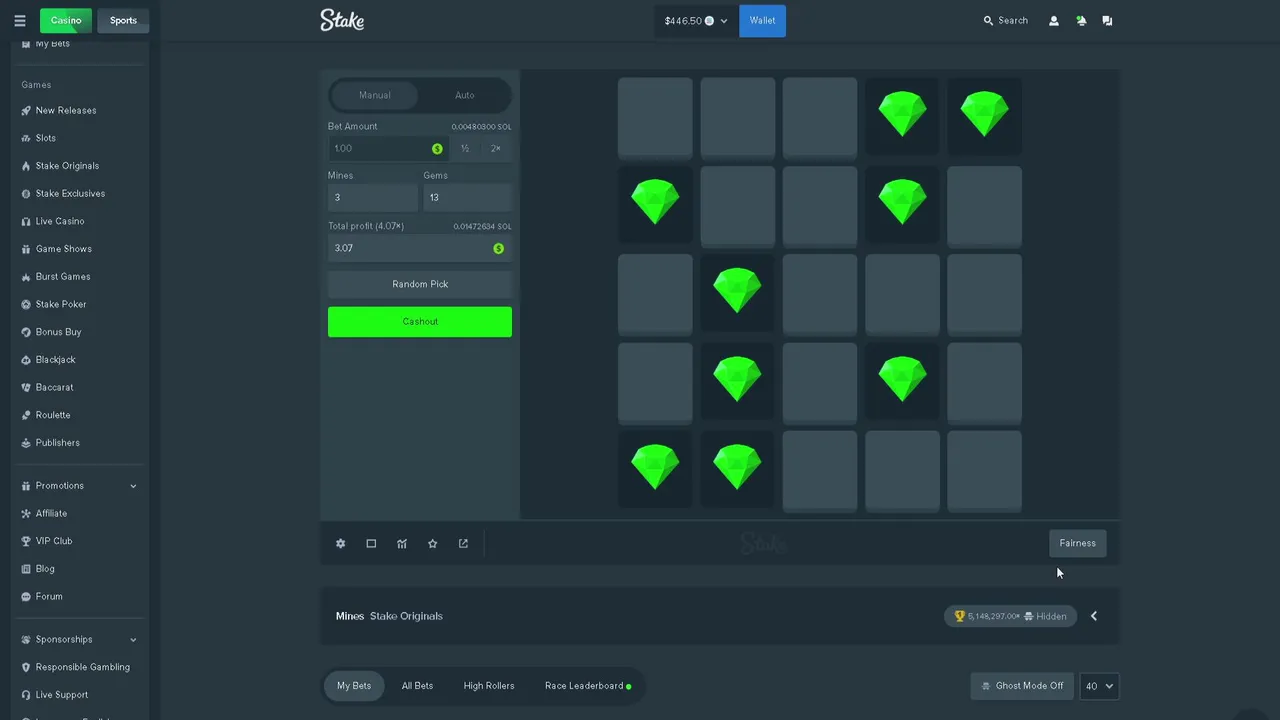Open the hamburger menu icon
The width and height of the screenshot is (1280, 720).
point(19,20)
